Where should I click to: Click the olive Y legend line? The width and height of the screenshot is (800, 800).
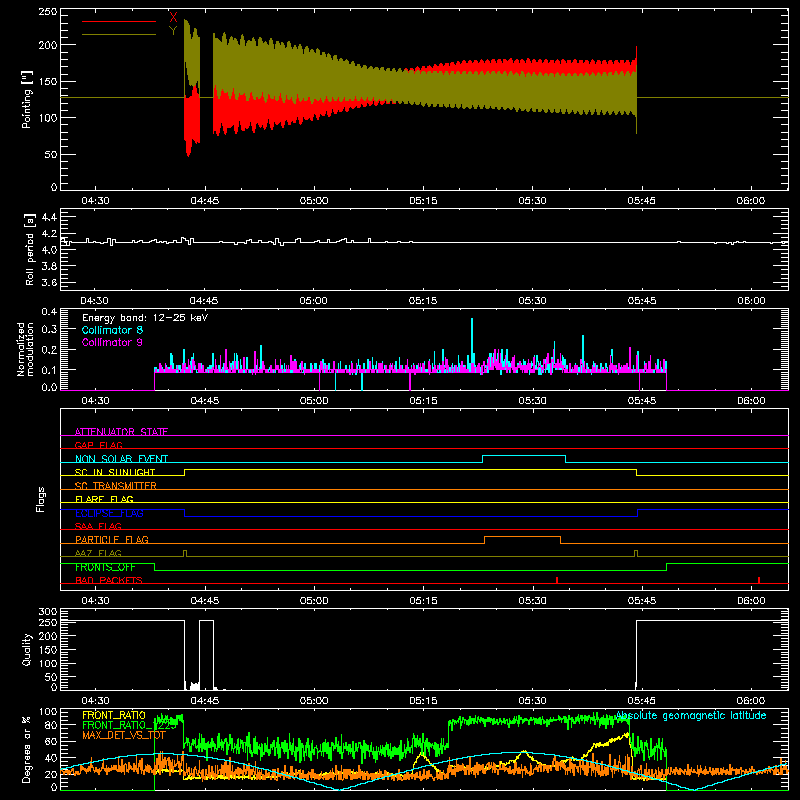click(x=119, y=35)
